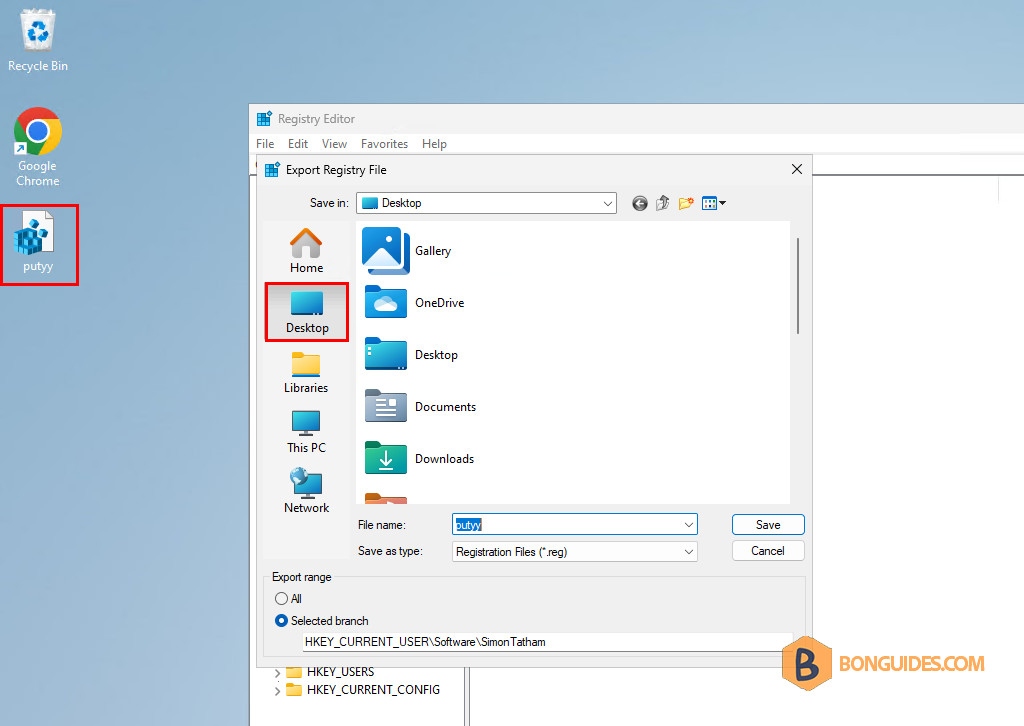The image size is (1024, 726).
Task: Select the Documents folder in file list
Action: tap(420, 407)
